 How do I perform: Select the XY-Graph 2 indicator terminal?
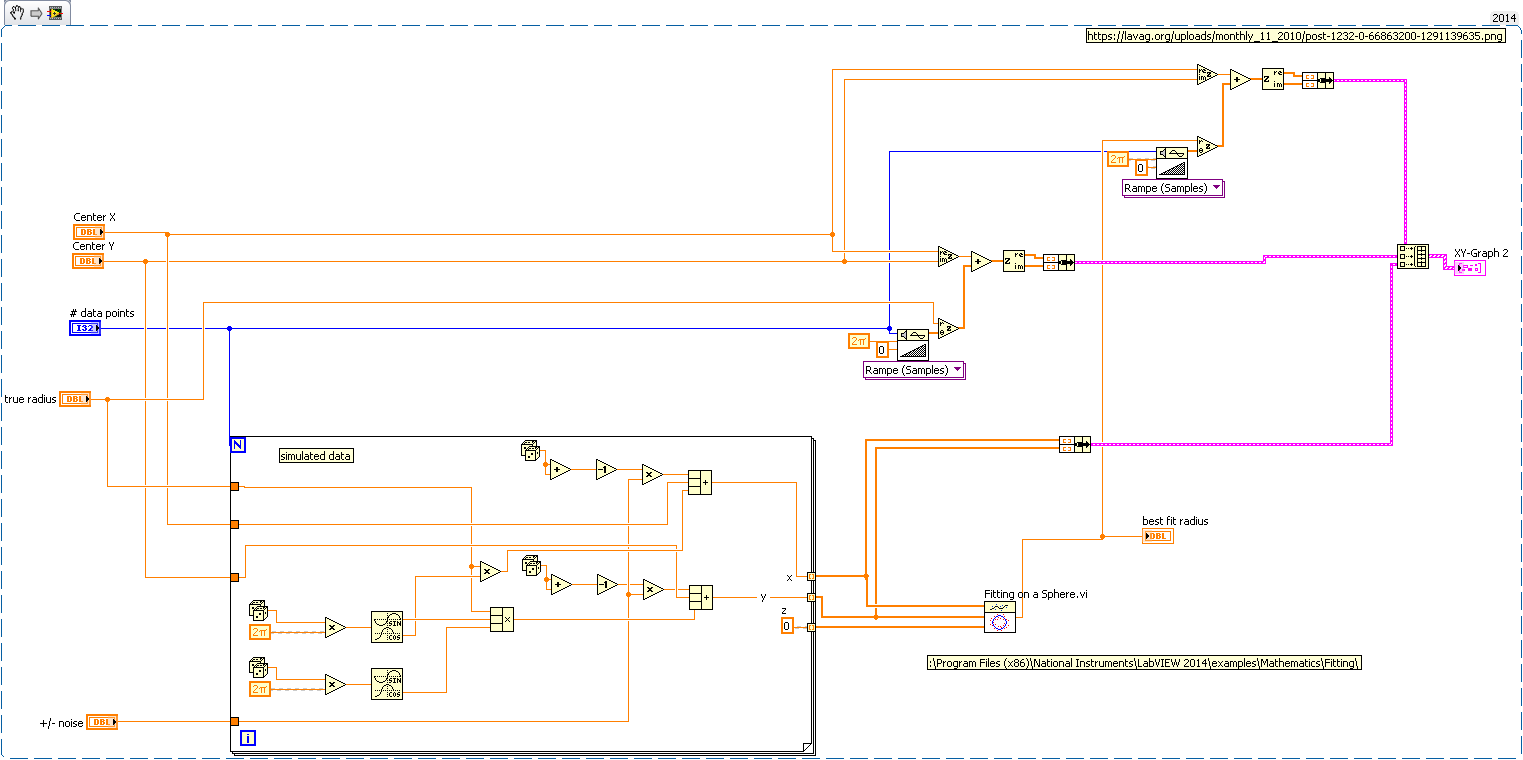(x=1469, y=268)
